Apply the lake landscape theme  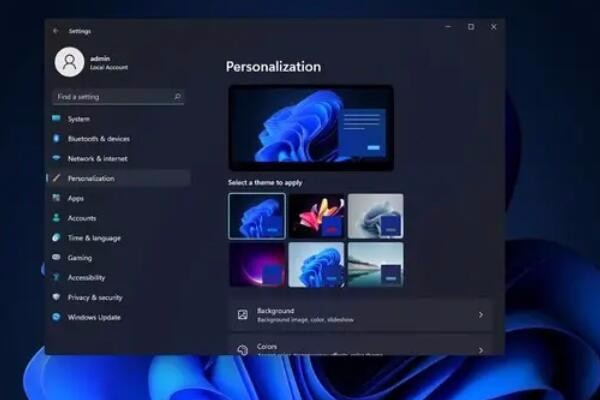click(x=375, y=264)
